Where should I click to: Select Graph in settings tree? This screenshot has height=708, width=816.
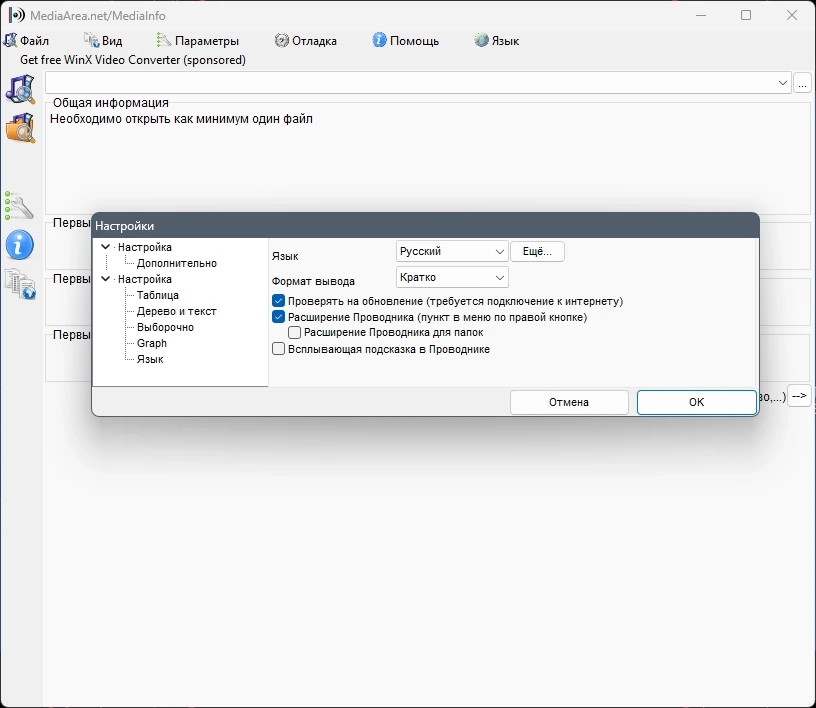pyautogui.click(x=151, y=344)
